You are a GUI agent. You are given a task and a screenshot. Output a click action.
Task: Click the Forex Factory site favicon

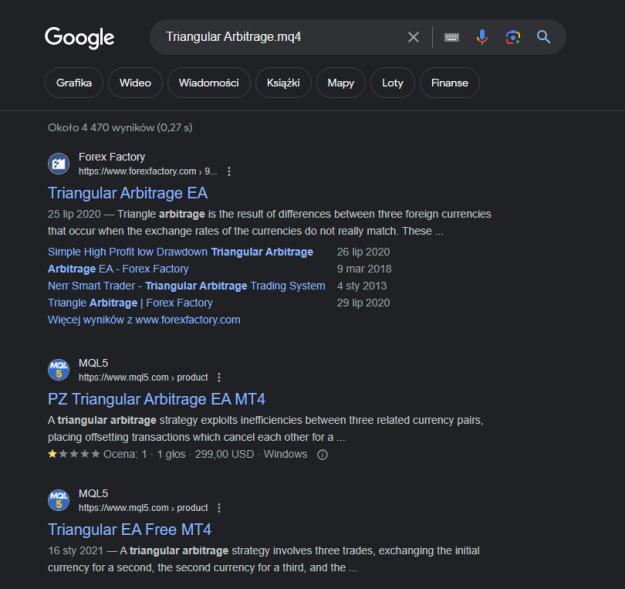[59, 164]
